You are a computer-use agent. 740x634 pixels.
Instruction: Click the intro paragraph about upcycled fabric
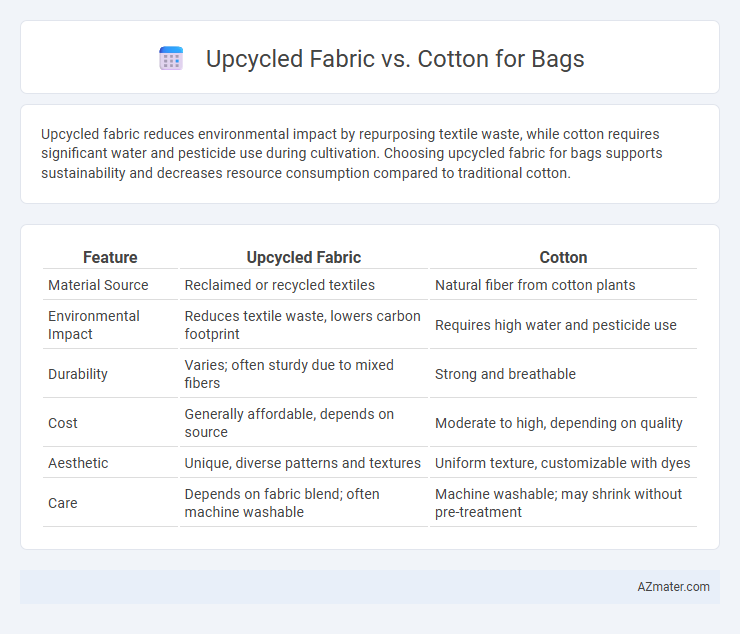352,153
